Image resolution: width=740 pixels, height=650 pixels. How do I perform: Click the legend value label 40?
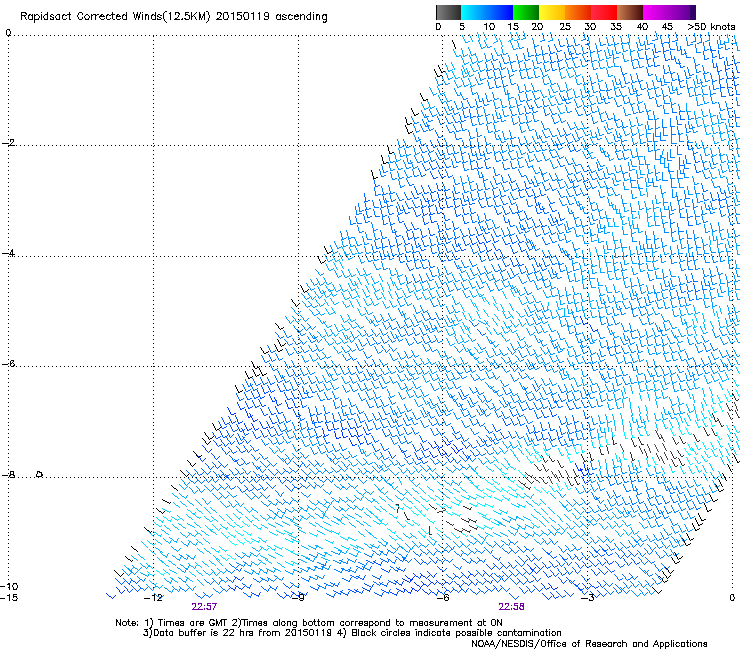click(x=642, y=27)
